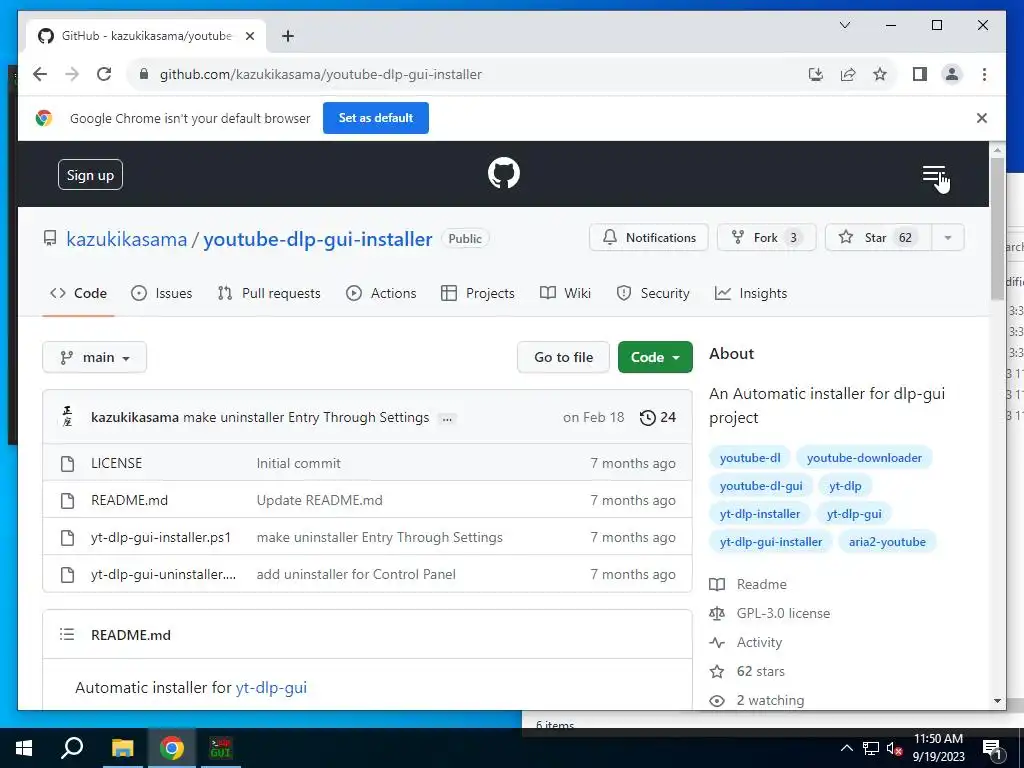The height and width of the screenshot is (768, 1024).
Task: Toggle Chrome side panel
Action: (x=920, y=74)
